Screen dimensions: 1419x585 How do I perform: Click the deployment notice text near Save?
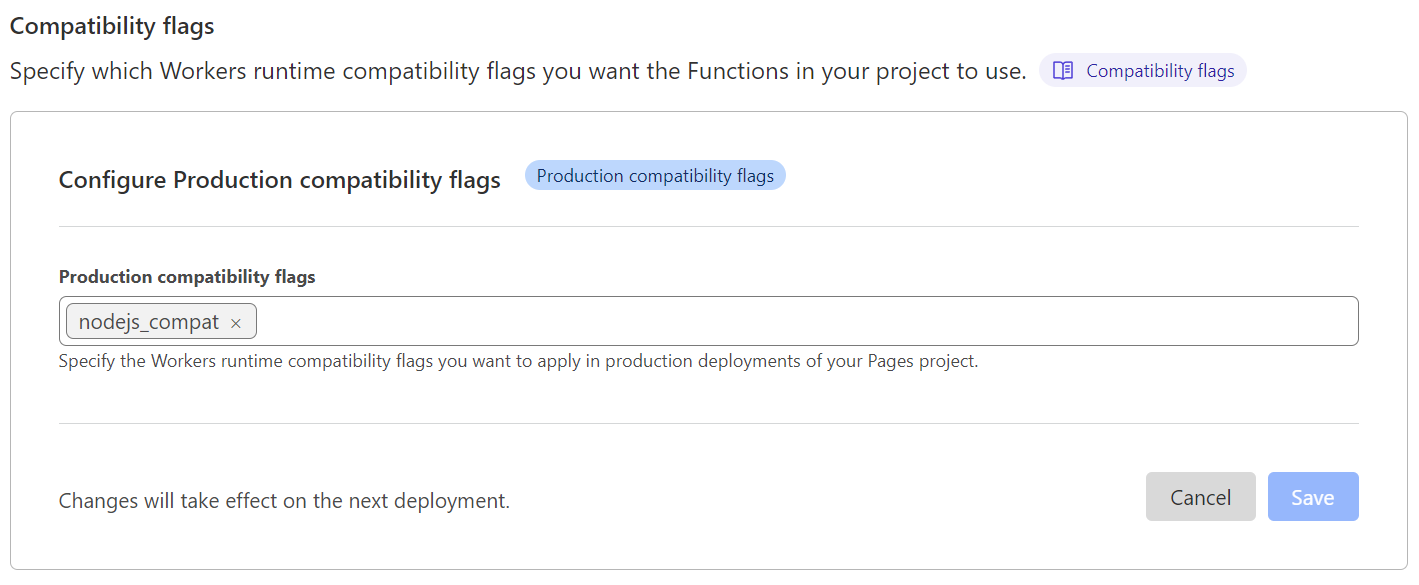coord(283,500)
